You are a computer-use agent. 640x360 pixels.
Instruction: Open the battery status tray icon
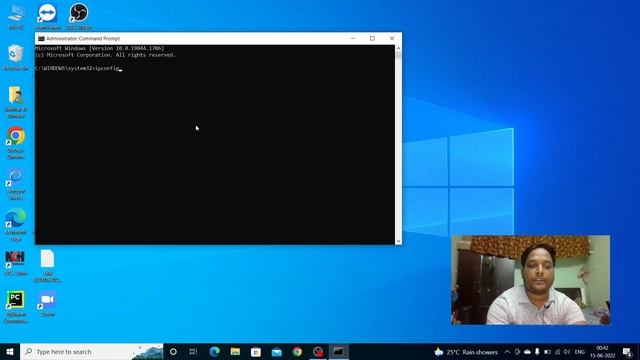[547, 352]
